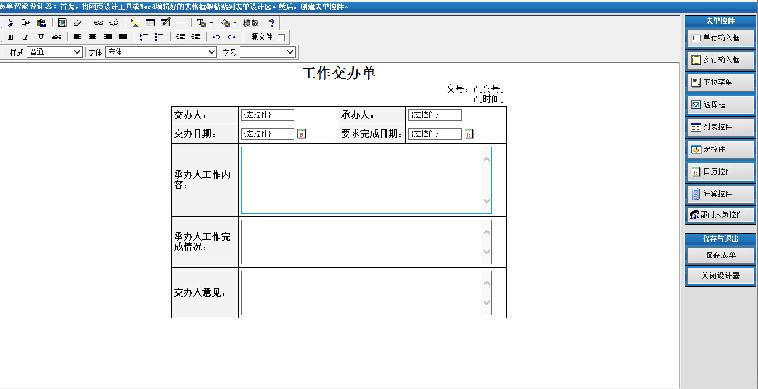Click the Remove Link icon
This screenshot has width=758, height=389.
coord(114,23)
